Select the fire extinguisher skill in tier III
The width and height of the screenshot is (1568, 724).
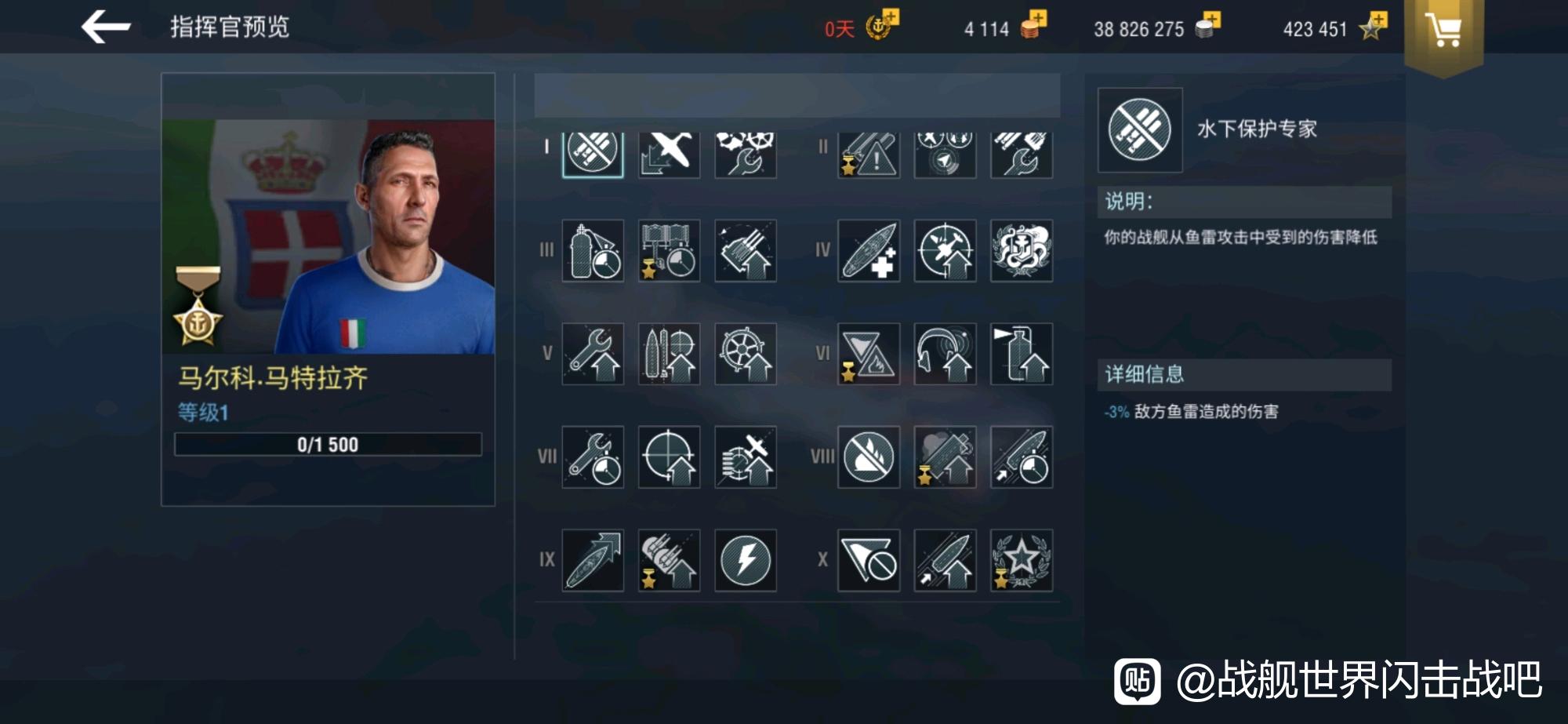point(593,251)
